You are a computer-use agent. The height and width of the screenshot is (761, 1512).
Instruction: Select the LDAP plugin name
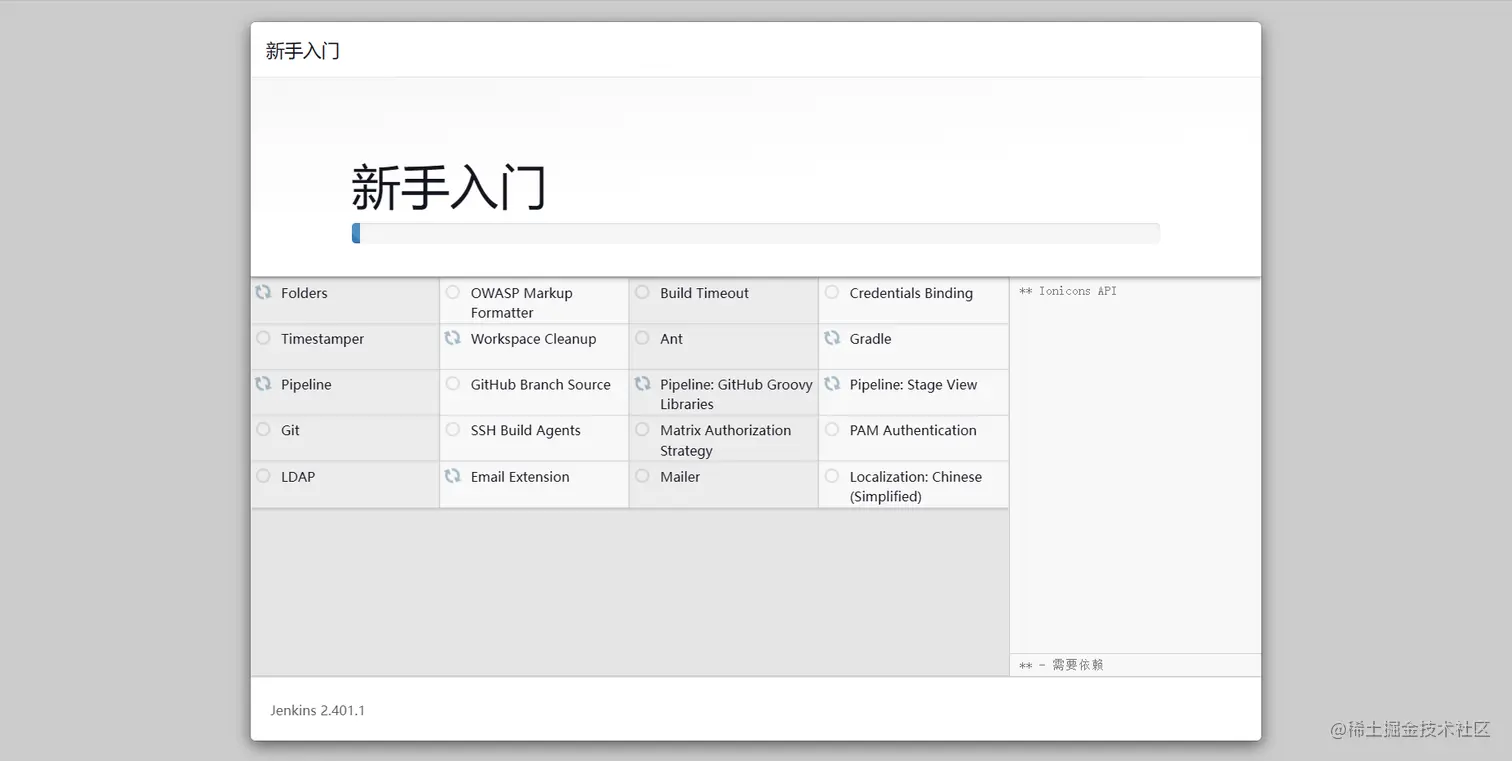click(298, 477)
